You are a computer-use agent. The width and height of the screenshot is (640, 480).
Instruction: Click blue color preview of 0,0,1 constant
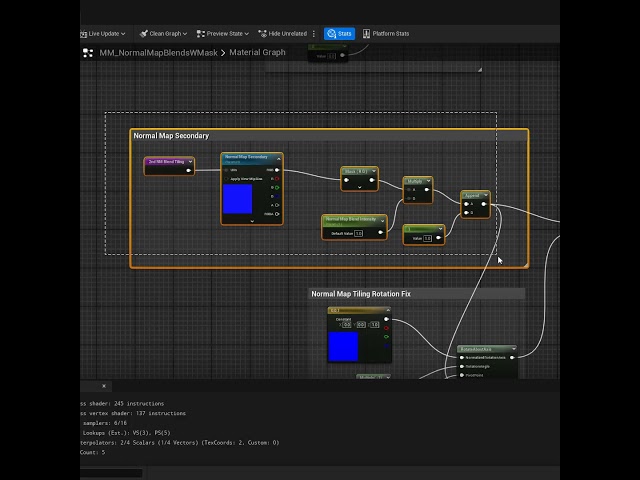coord(343,347)
